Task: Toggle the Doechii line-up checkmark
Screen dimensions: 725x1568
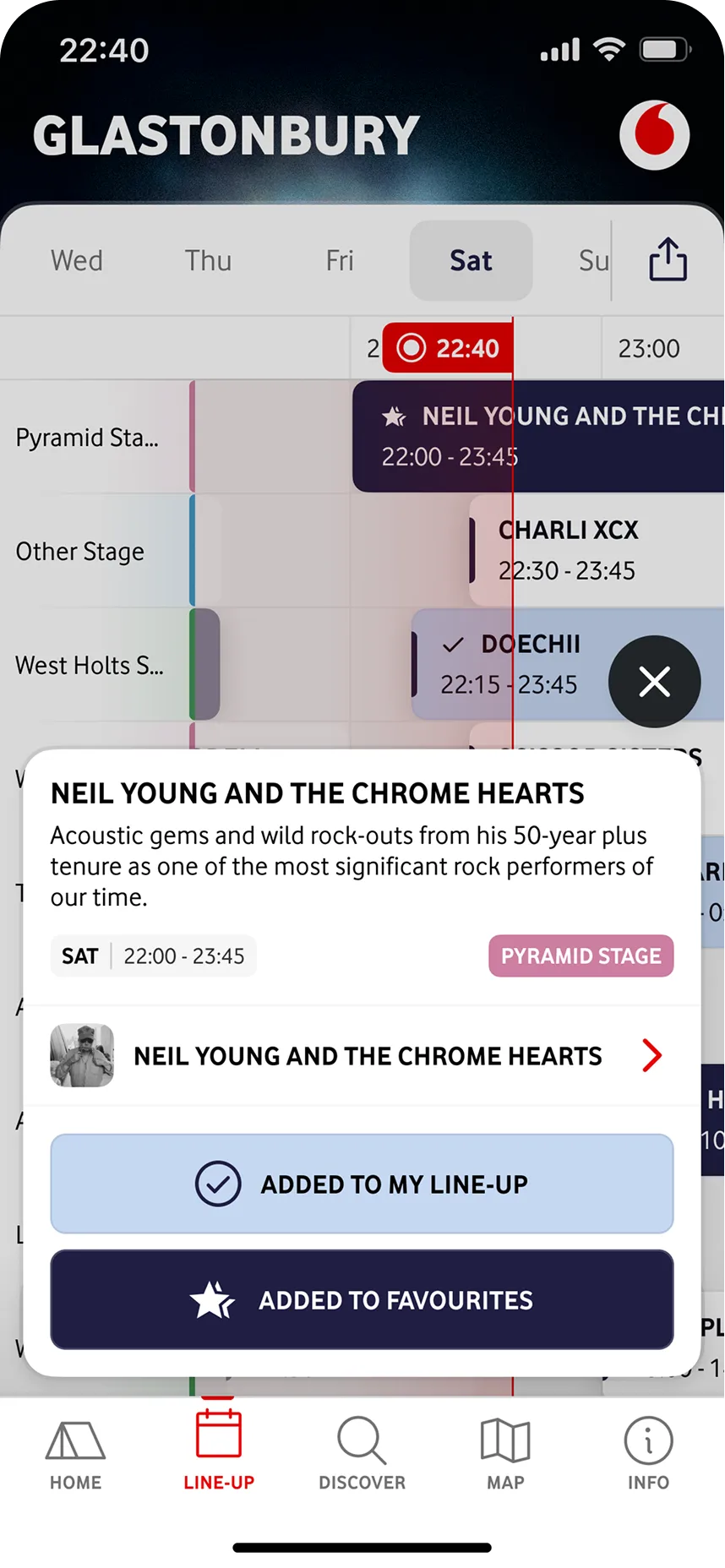Action: coord(454,645)
